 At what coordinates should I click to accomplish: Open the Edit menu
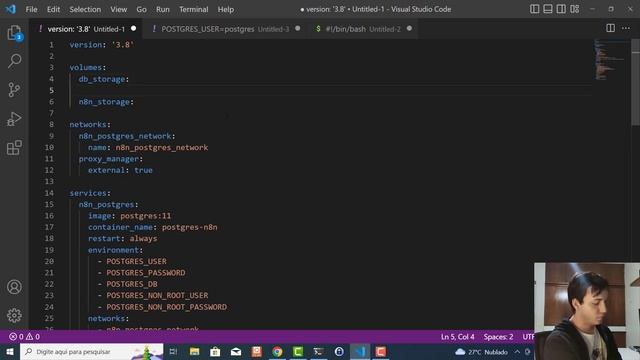click(53, 9)
